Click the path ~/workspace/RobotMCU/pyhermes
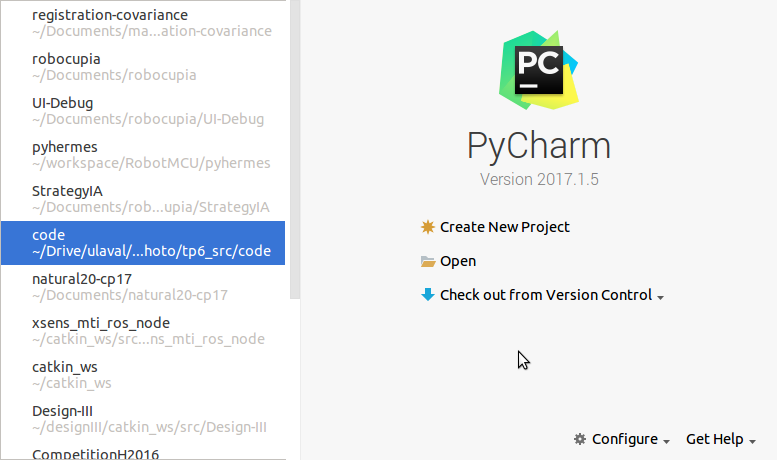This screenshot has height=460, width=777. pyautogui.click(x=151, y=163)
